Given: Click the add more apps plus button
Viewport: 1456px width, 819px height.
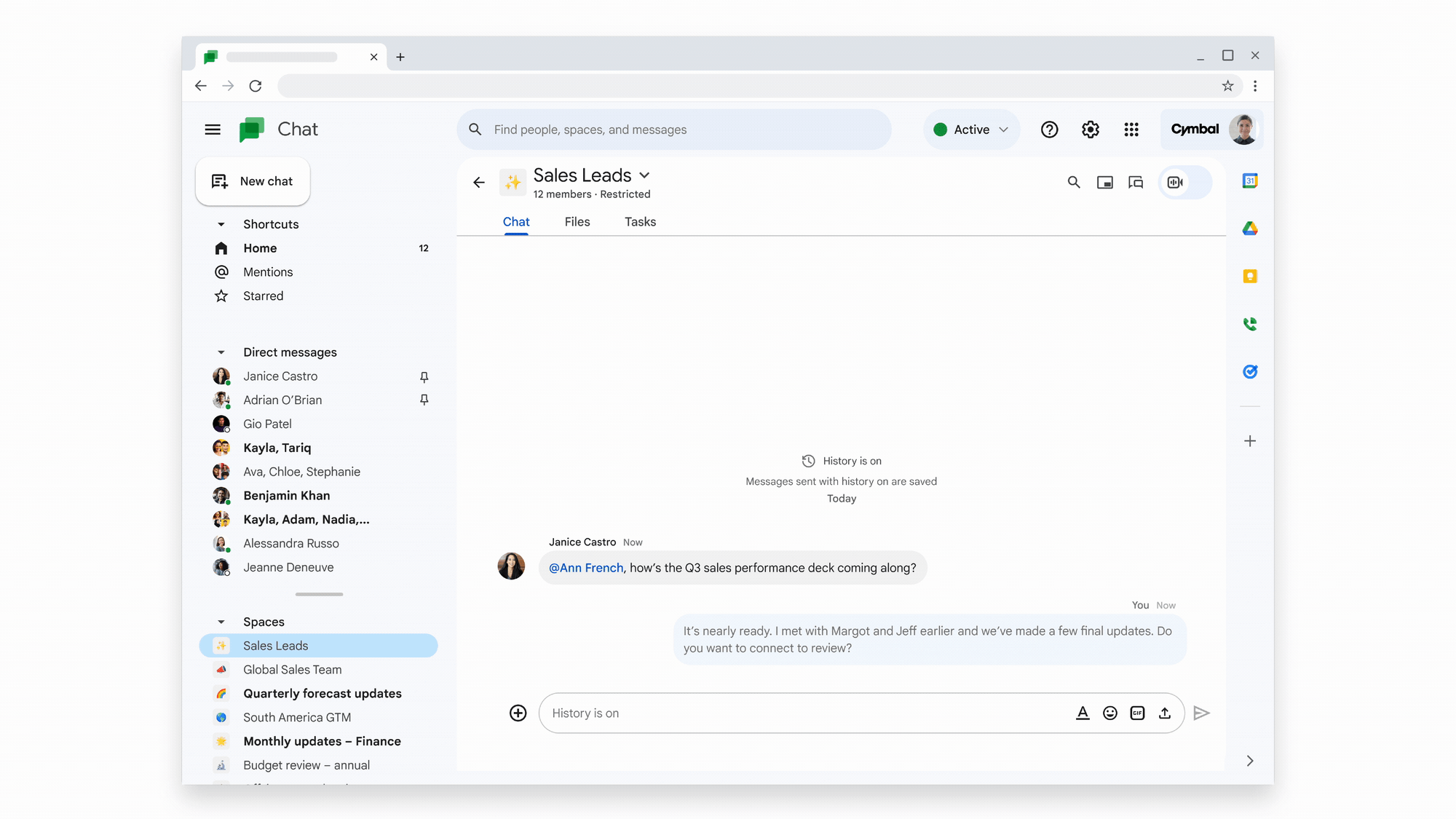Looking at the screenshot, I should pos(1249,441).
